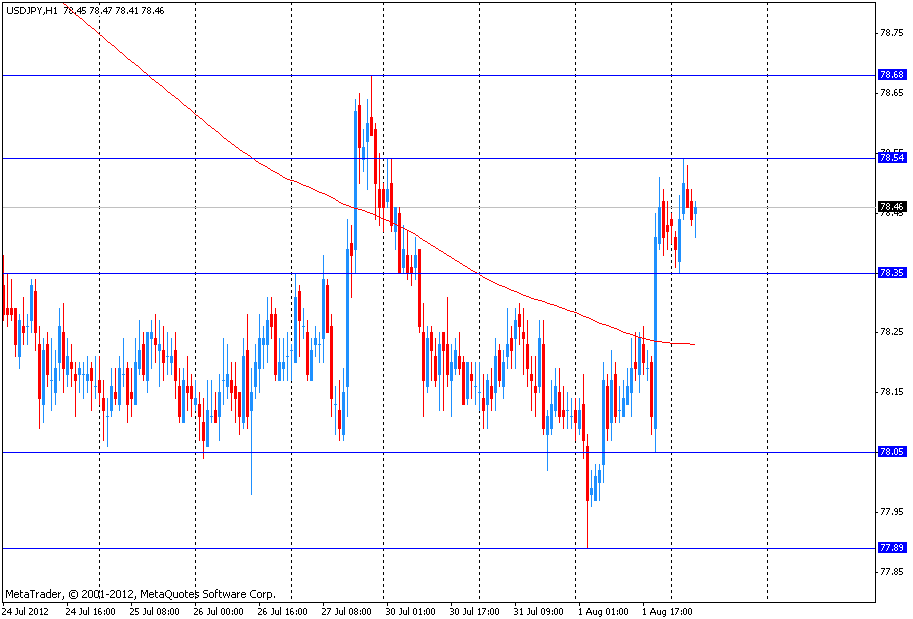Viewport: 913px width, 619px height.
Task: Select the 24 Jul 2012 date label
Action: (25, 610)
